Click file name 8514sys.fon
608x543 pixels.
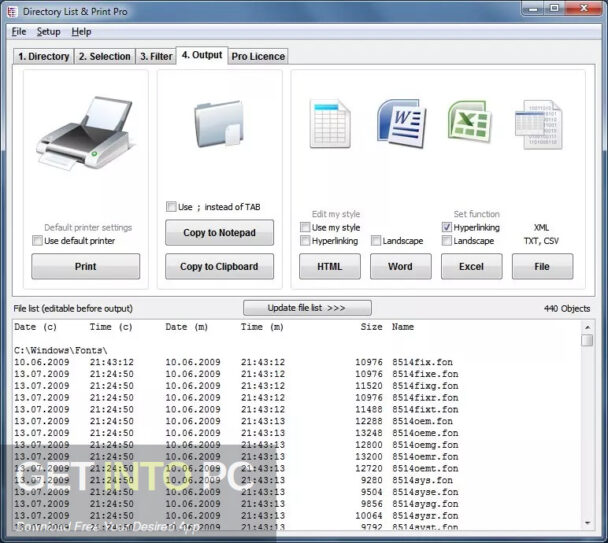(x=422, y=480)
